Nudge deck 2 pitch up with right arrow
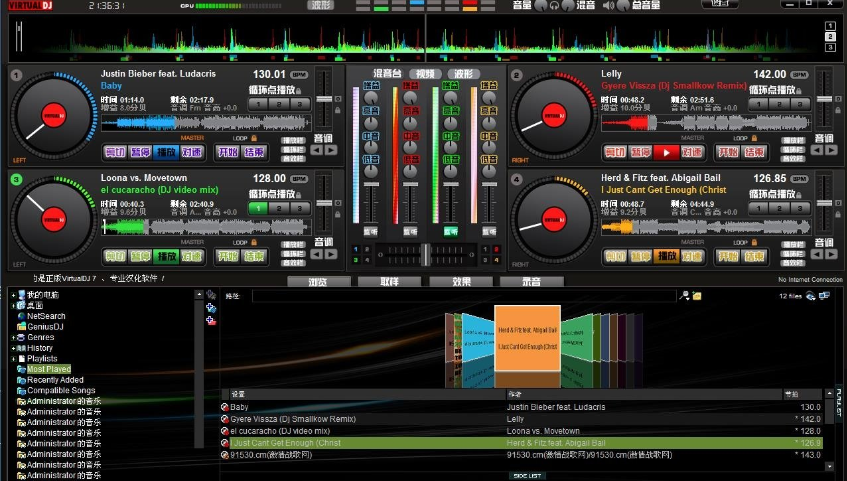 (831, 150)
